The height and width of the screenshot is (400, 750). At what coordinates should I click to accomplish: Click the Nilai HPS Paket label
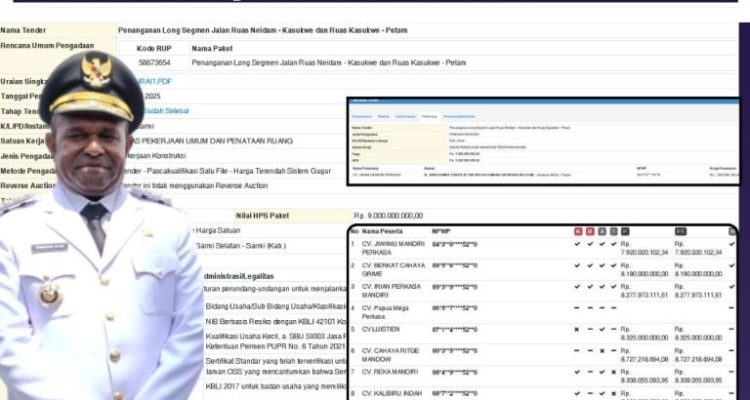coord(262,216)
